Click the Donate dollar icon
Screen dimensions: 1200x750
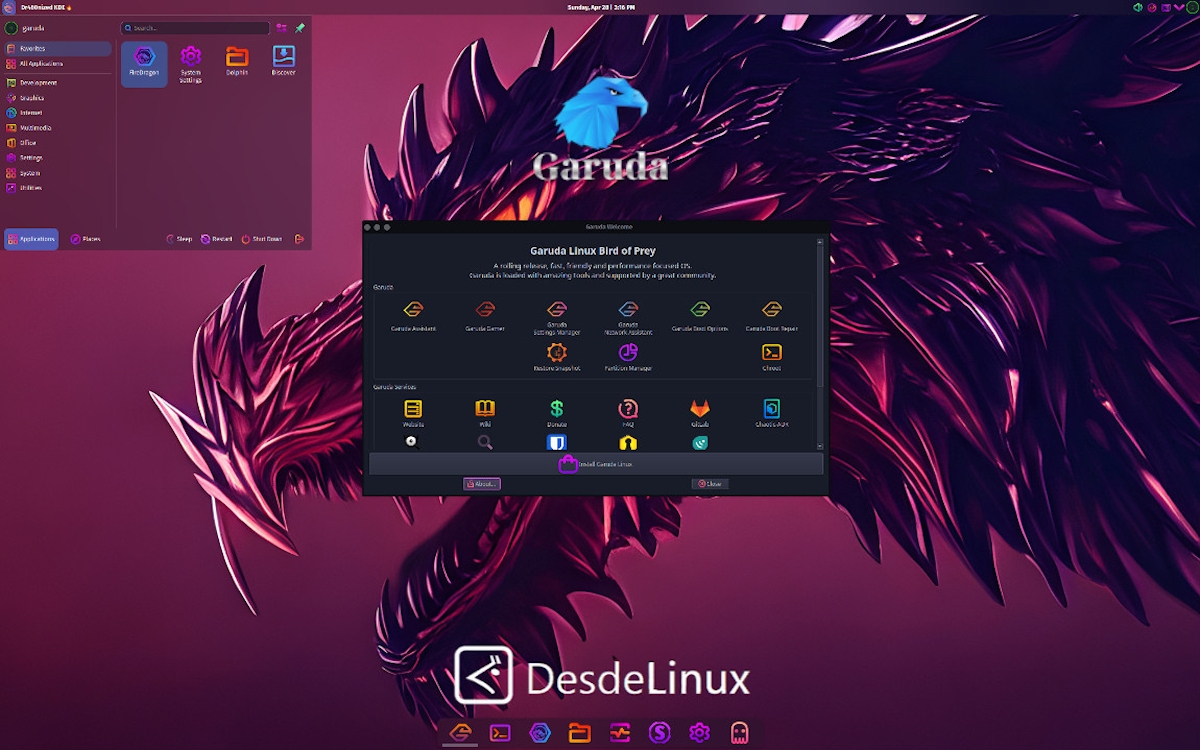tap(557, 409)
